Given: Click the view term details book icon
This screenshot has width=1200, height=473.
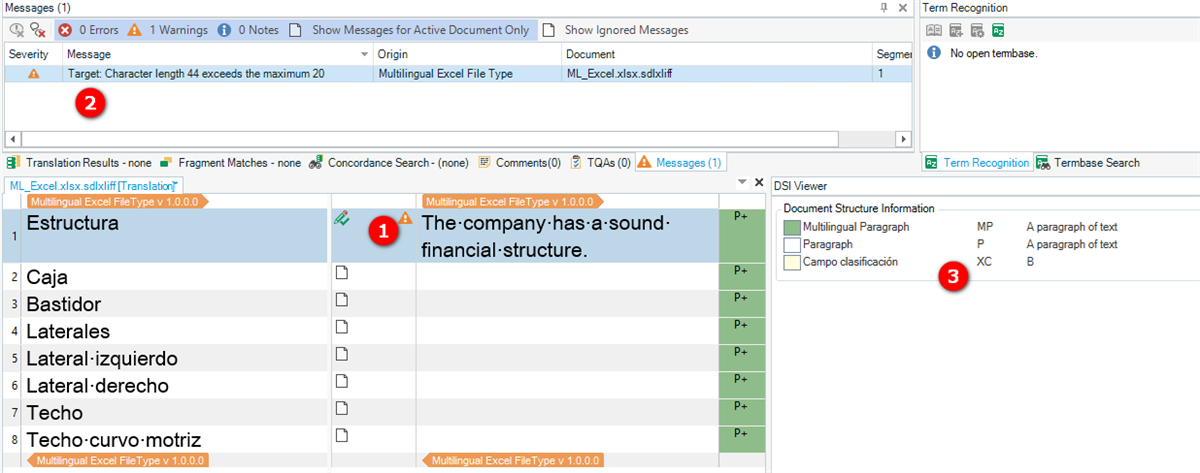Looking at the screenshot, I should [933, 30].
